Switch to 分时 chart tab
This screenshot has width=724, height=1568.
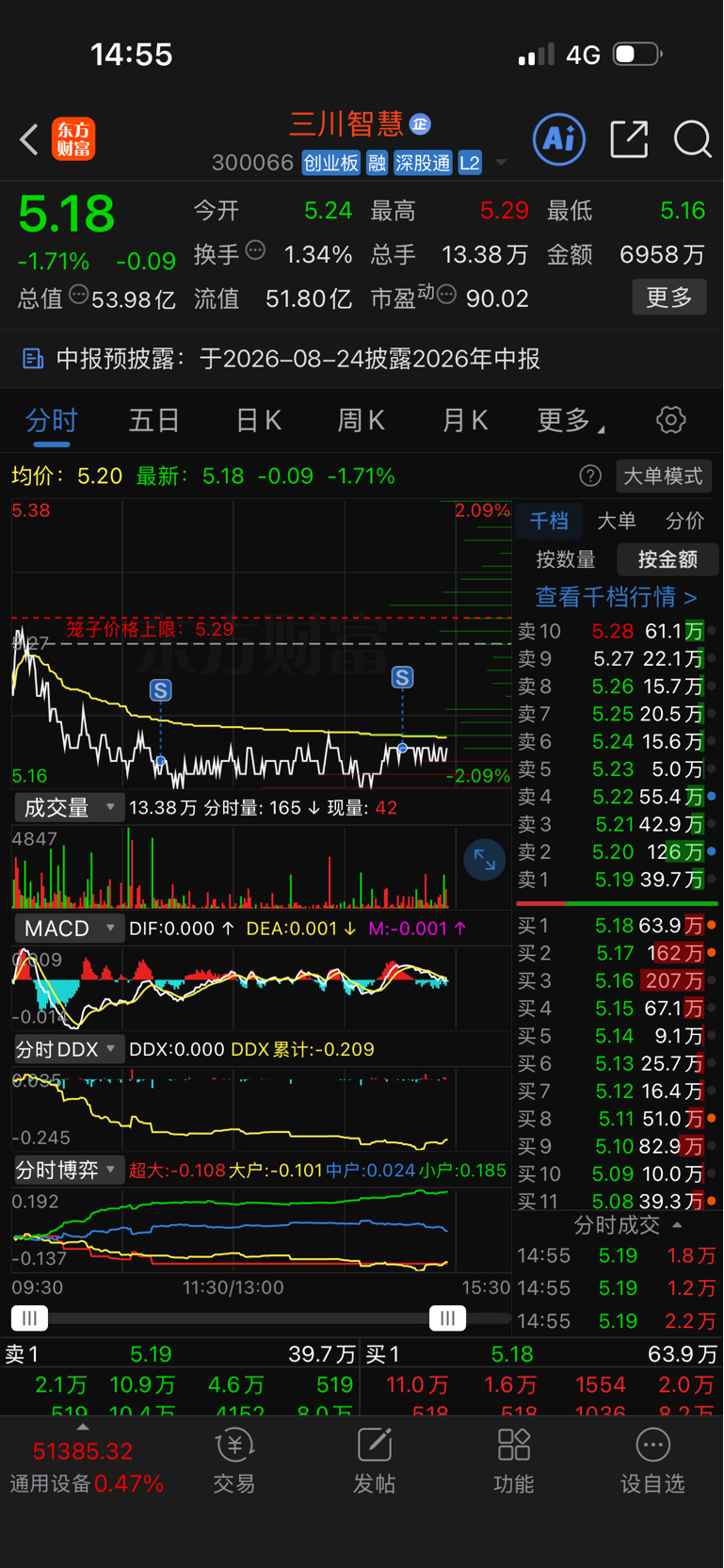(52, 420)
